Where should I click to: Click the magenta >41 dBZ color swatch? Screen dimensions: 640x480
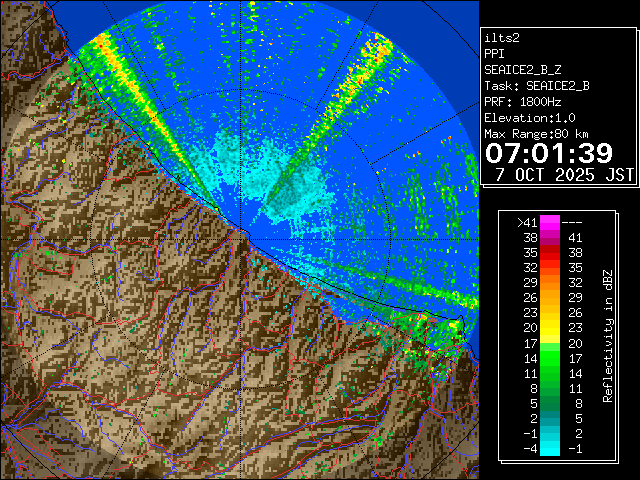click(x=550, y=223)
